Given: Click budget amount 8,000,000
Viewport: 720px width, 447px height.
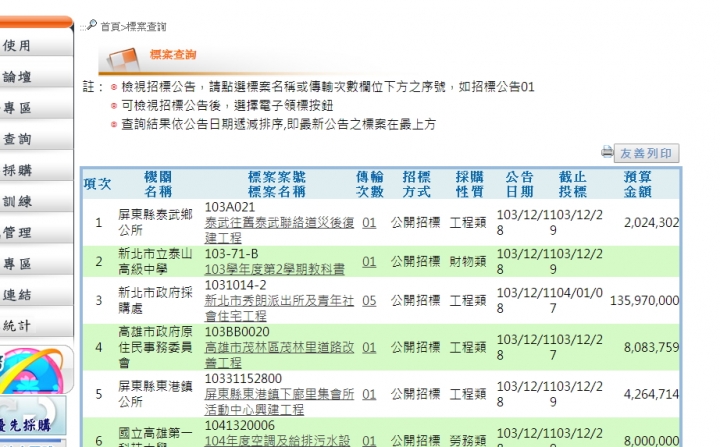Looking at the screenshot, I should click(651, 441).
